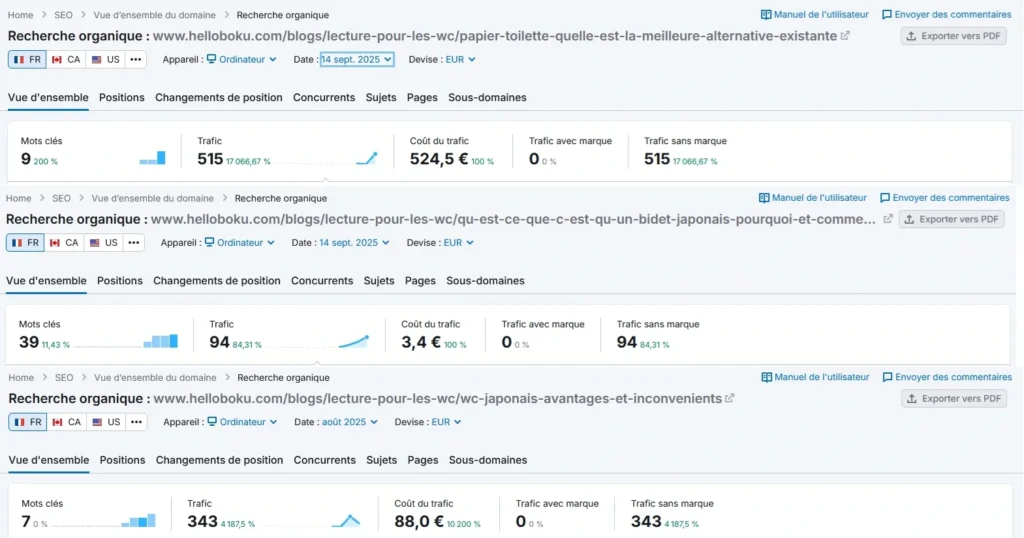Image resolution: width=1024 pixels, height=538 pixels.
Task: Click Mots clés bar chart in bidet-japonais report
Action: click(x=160, y=341)
